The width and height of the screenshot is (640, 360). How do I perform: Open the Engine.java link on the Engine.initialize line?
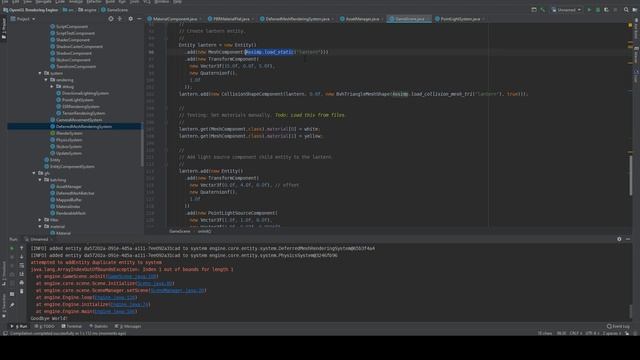coord(129,304)
